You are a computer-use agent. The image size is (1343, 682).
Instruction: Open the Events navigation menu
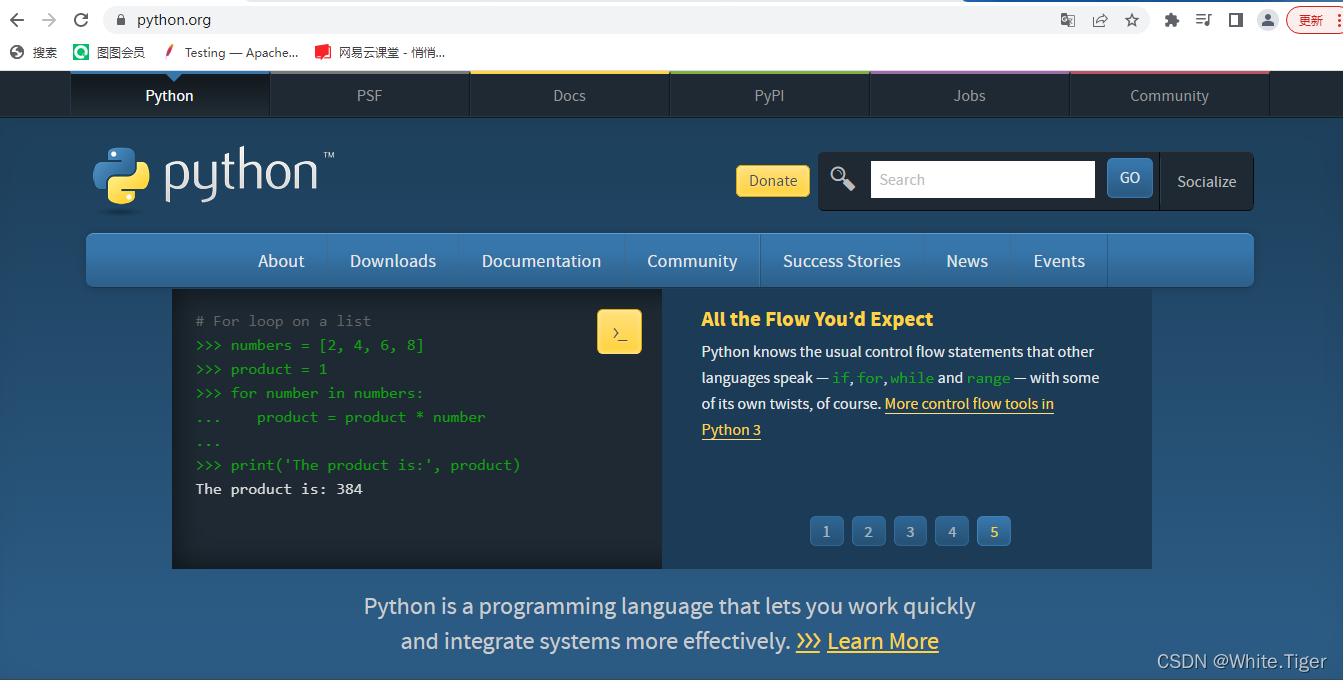click(x=1059, y=261)
